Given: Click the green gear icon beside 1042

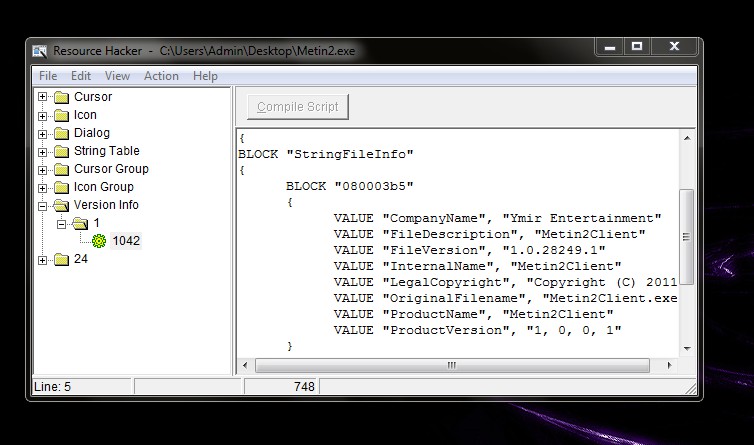Looking at the screenshot, I should click(x=99, y=241).
